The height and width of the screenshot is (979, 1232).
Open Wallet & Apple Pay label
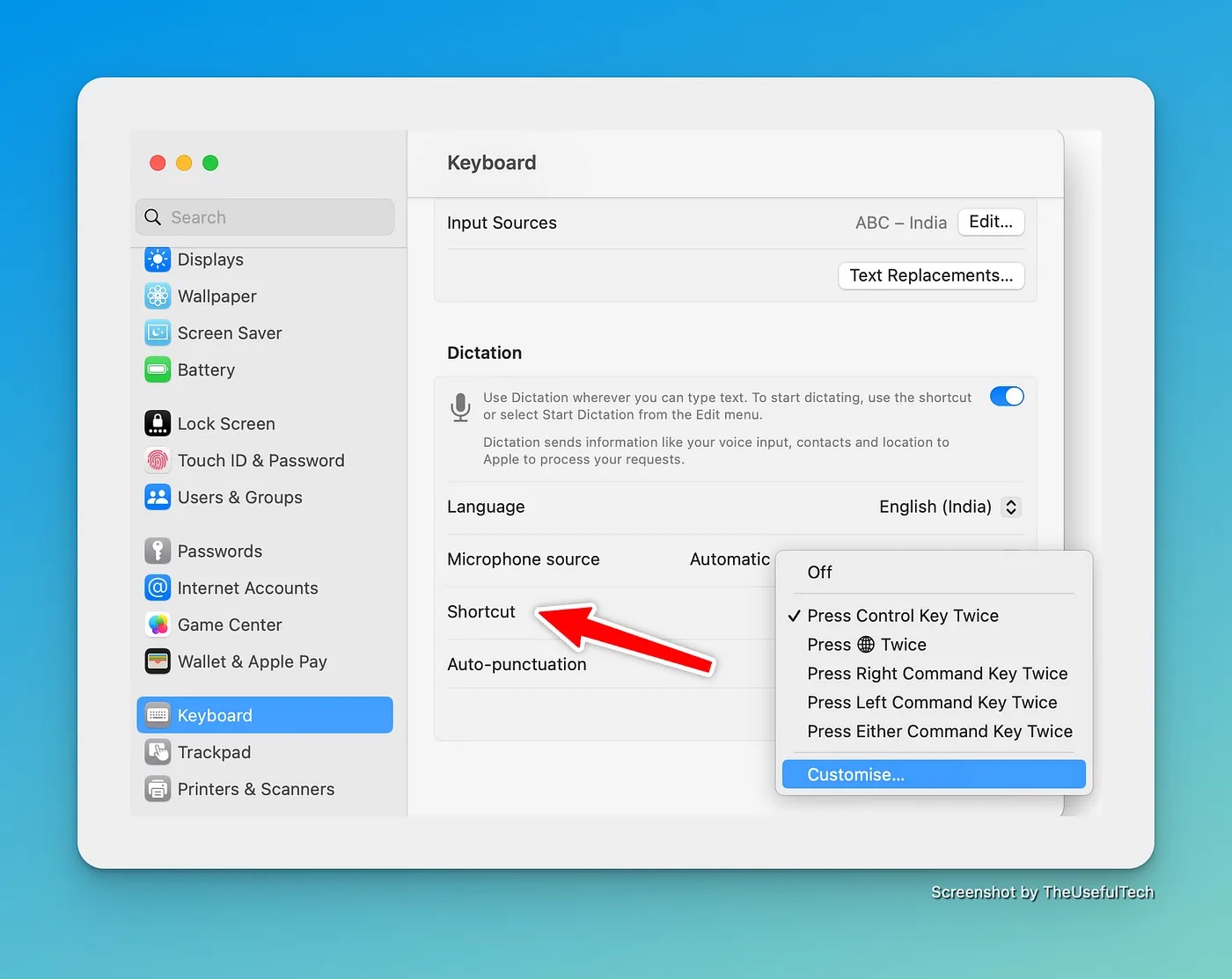click(253, 661)
